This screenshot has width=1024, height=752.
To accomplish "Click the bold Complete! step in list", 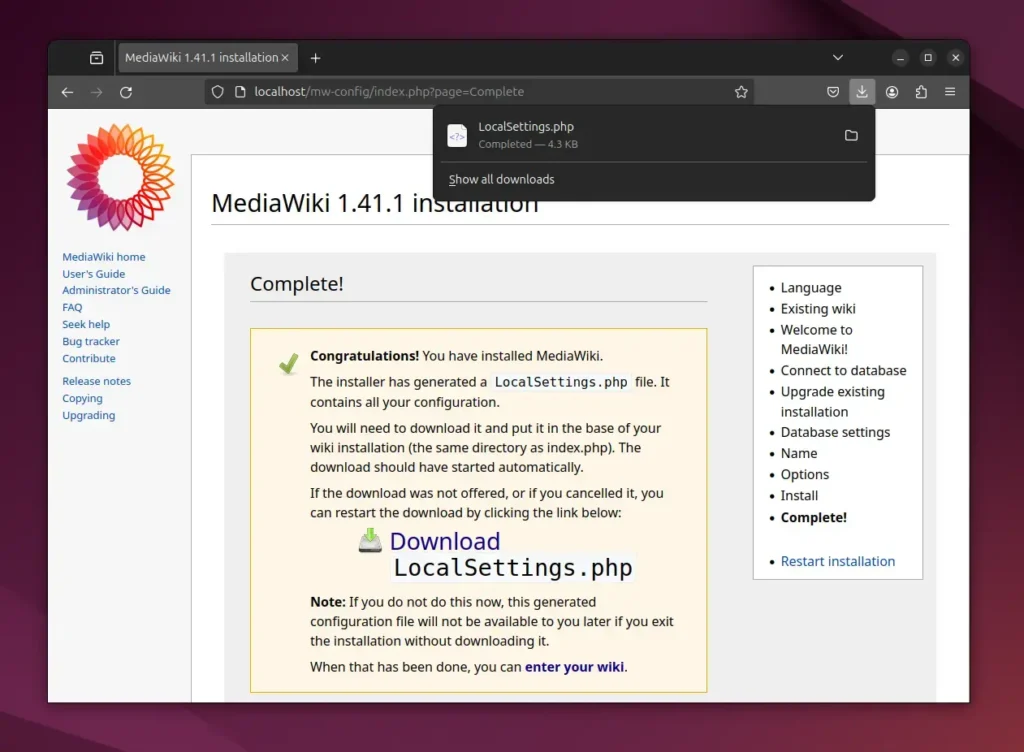I will 814,518.
